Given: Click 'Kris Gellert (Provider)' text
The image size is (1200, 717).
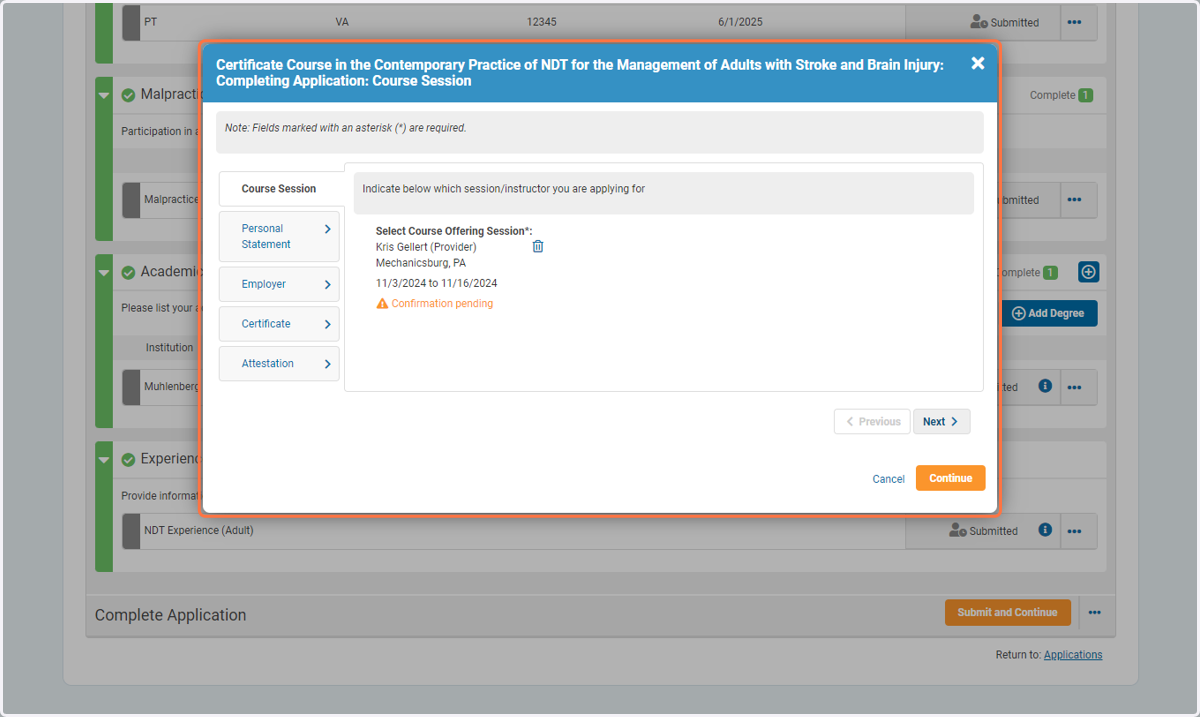Looking at the screenshot, I should [x=426, y=247].
